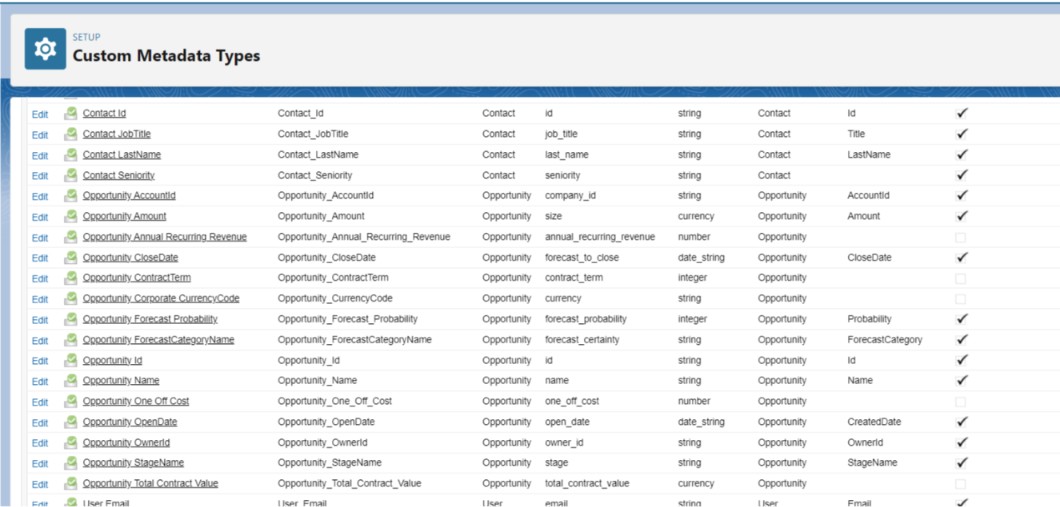Open Edit for the Contact JobTitle record
This screenshot has width=1060, height=507.
(40, 135)
